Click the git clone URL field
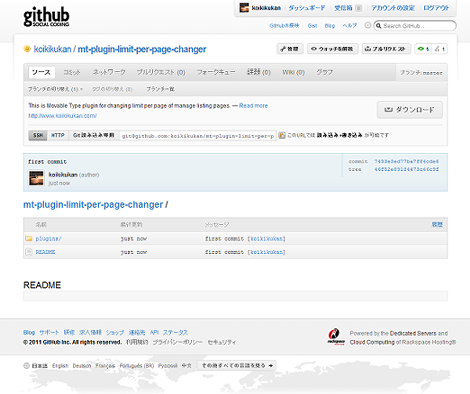 (x=197, y=136)
